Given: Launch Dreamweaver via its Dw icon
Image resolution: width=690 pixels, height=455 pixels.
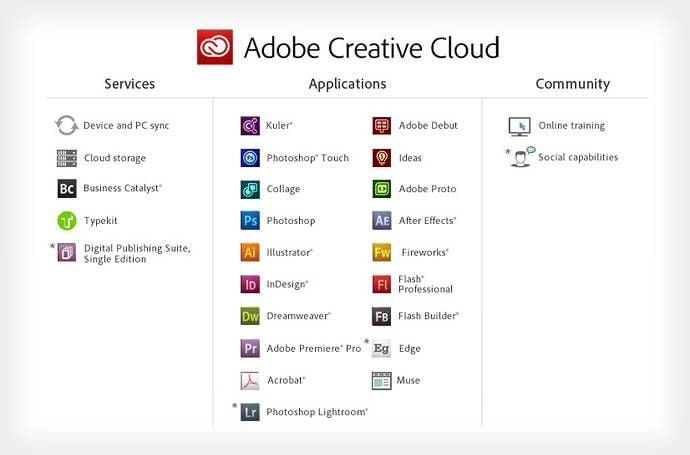Looking at the screenshot, I should pyautogui.click(x=250, y=316).
